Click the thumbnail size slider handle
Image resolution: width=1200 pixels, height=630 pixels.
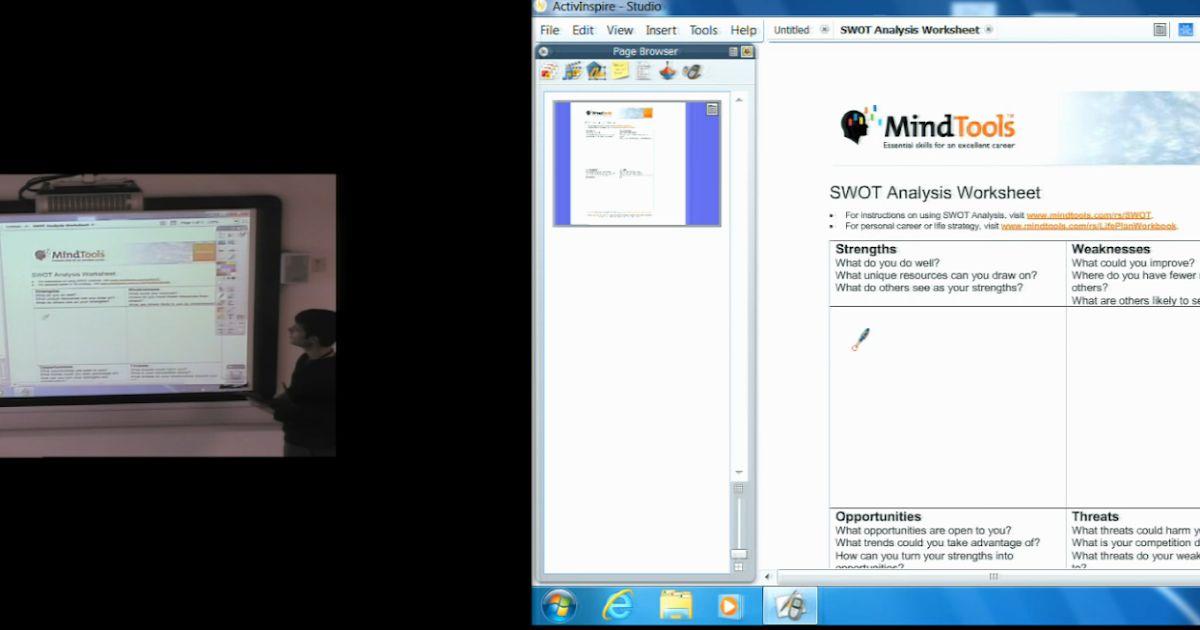pyautogui.click(x=739, y=554)
